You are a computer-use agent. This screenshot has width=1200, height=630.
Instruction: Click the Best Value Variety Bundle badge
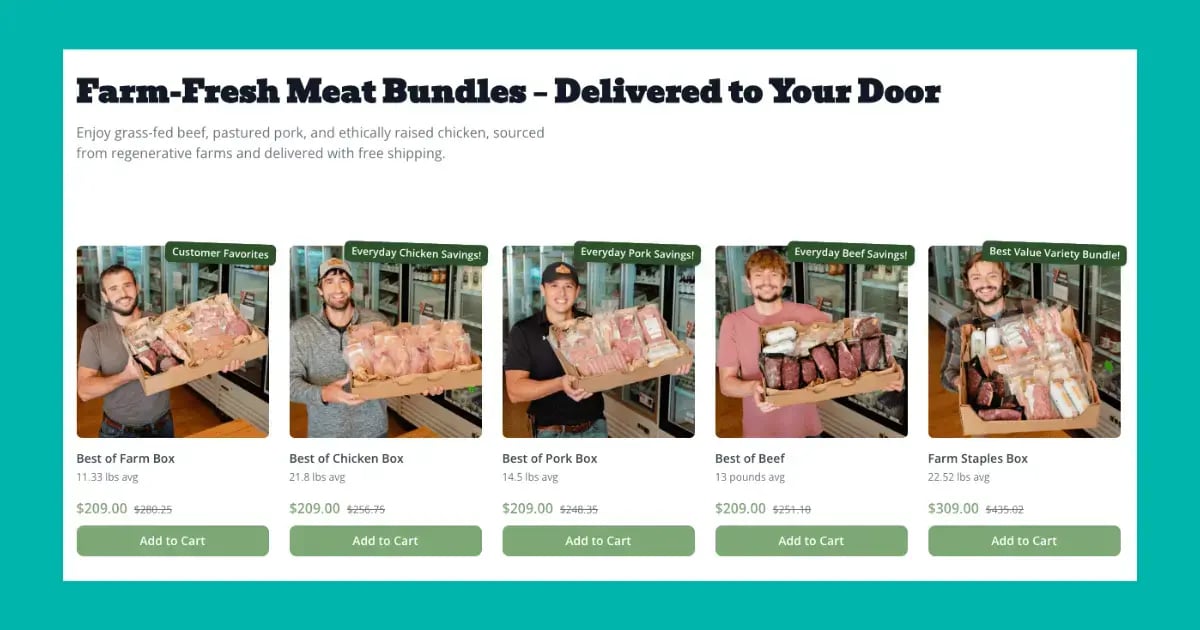tap(1054, 253)
